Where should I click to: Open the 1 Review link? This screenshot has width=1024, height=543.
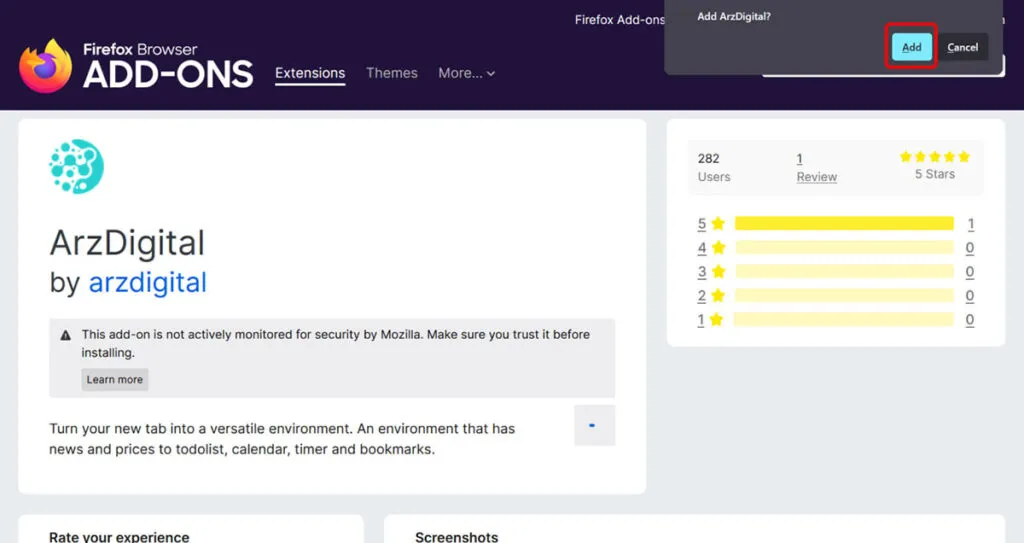coord(816,167)
